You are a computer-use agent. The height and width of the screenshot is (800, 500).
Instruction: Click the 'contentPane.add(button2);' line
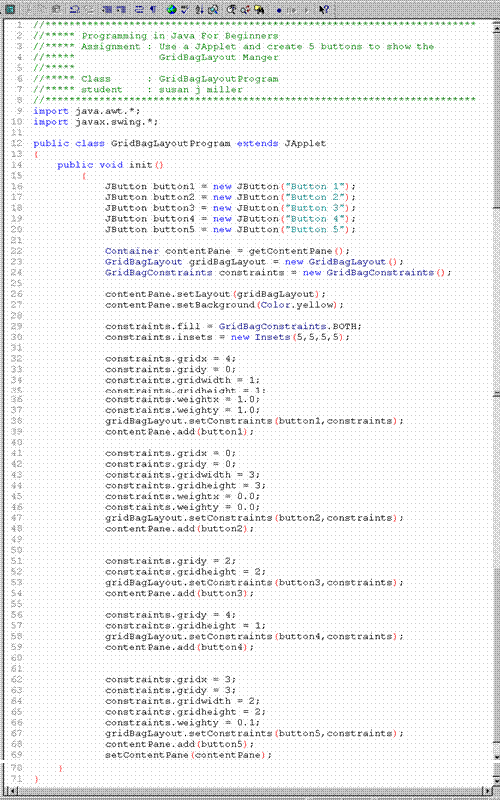pos(179,529)
